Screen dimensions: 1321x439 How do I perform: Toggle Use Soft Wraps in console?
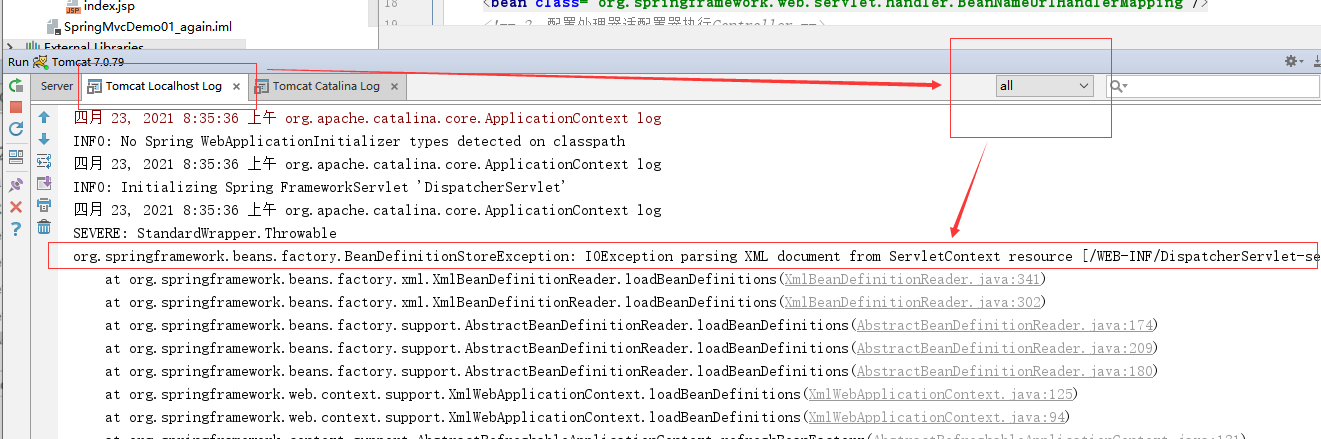pyautogui.click(x=44, y=161)
